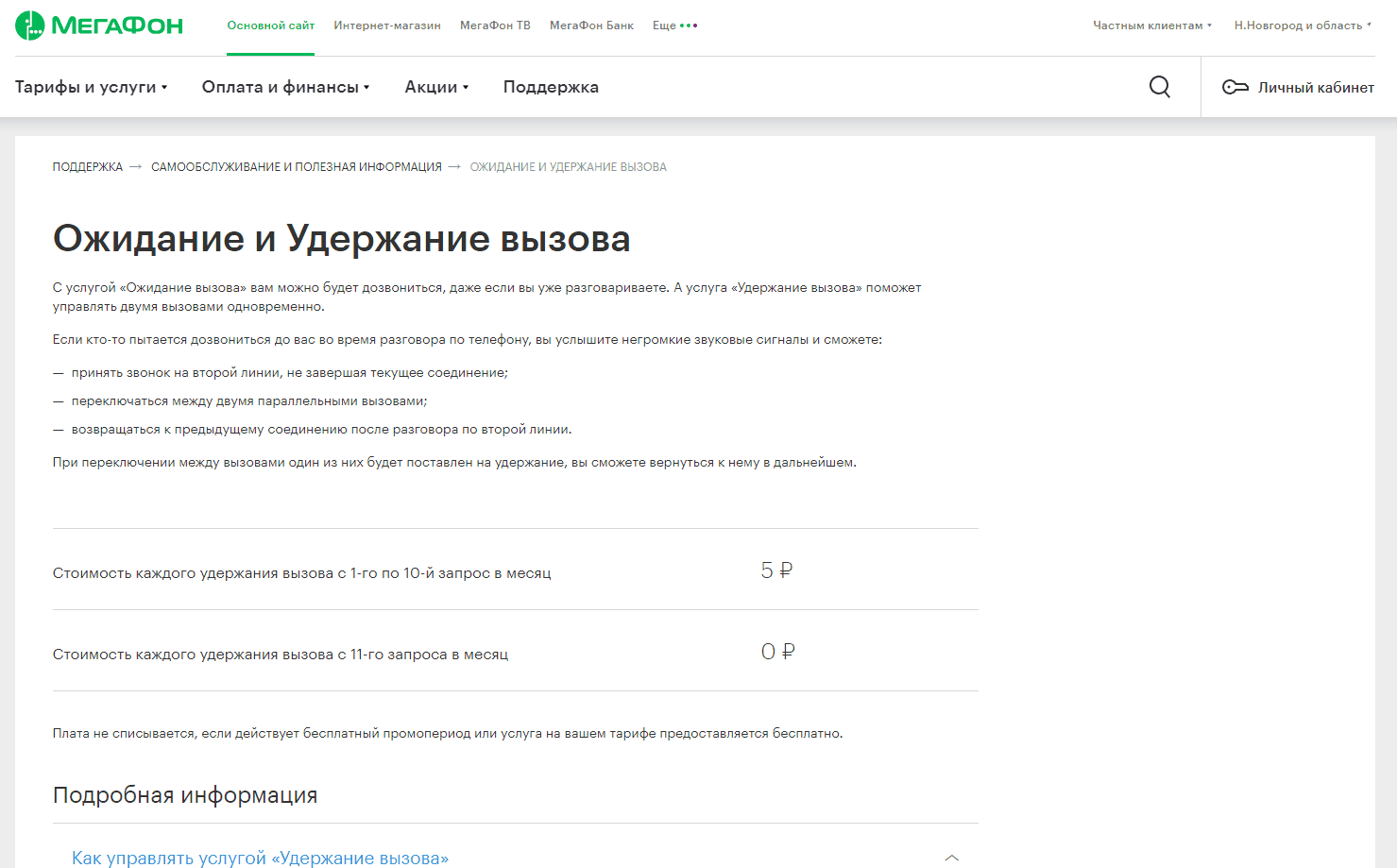Open МегаФон Банк
The height and width of the screenshot is (868, 1397).
[591, 26]
